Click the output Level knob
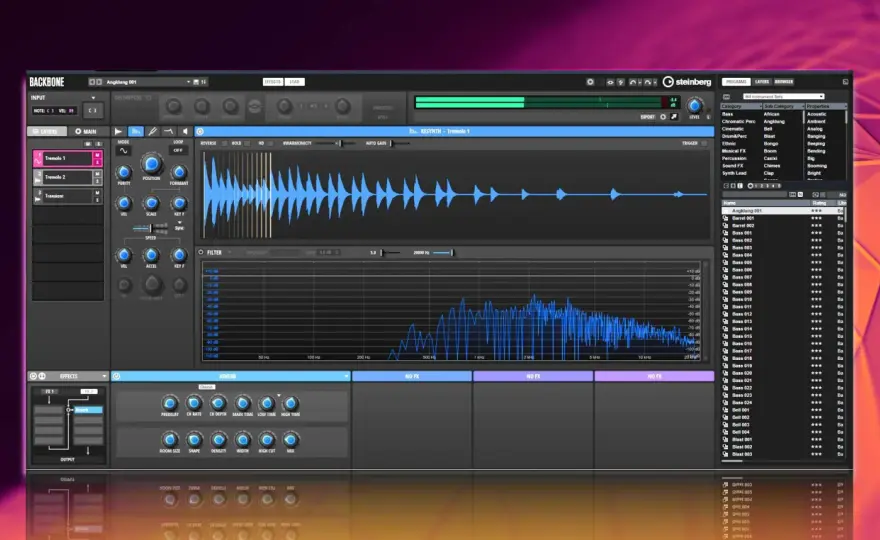This screenshot has height=540, width=880. tap(694, 106)
